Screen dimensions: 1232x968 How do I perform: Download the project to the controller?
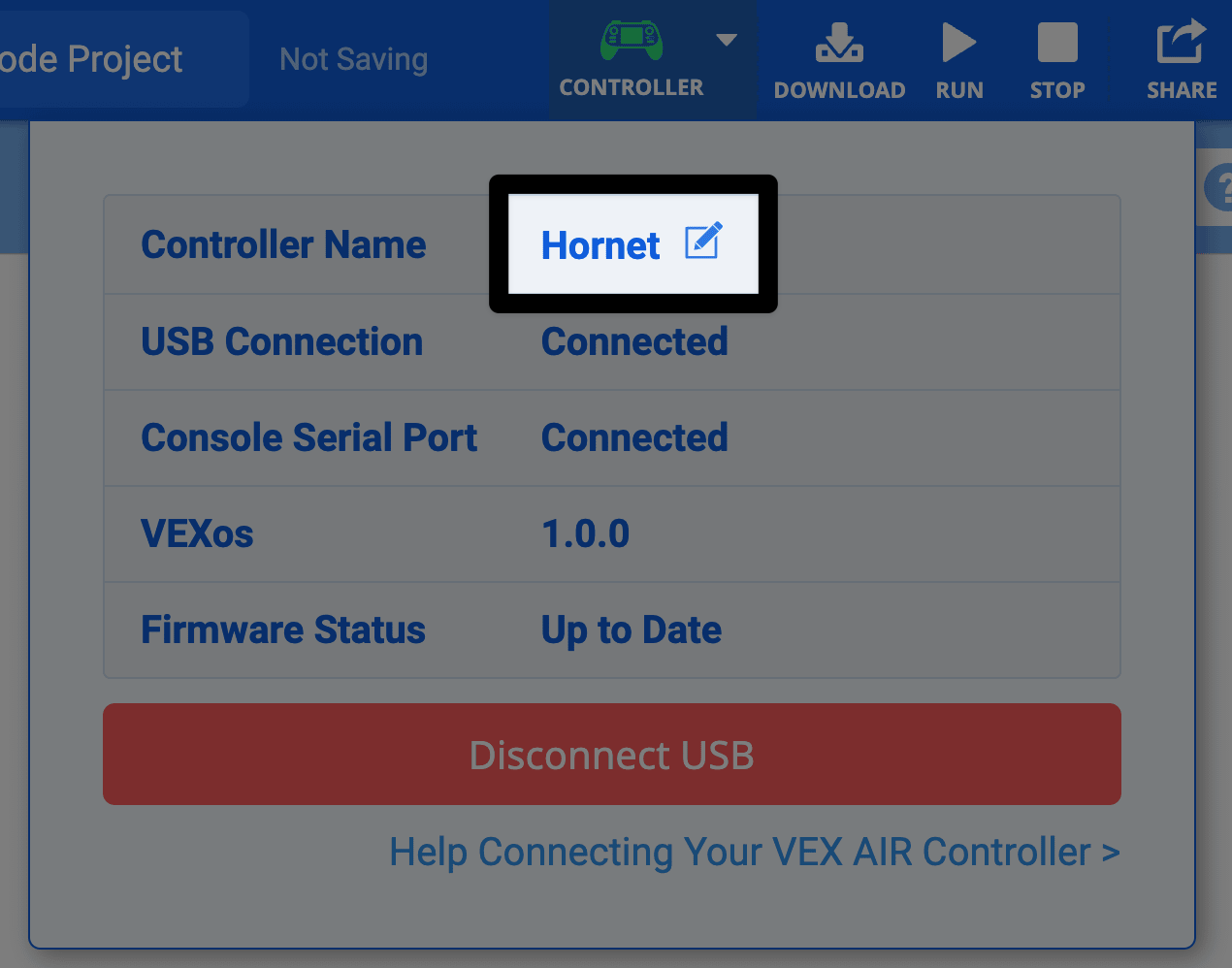838,58
